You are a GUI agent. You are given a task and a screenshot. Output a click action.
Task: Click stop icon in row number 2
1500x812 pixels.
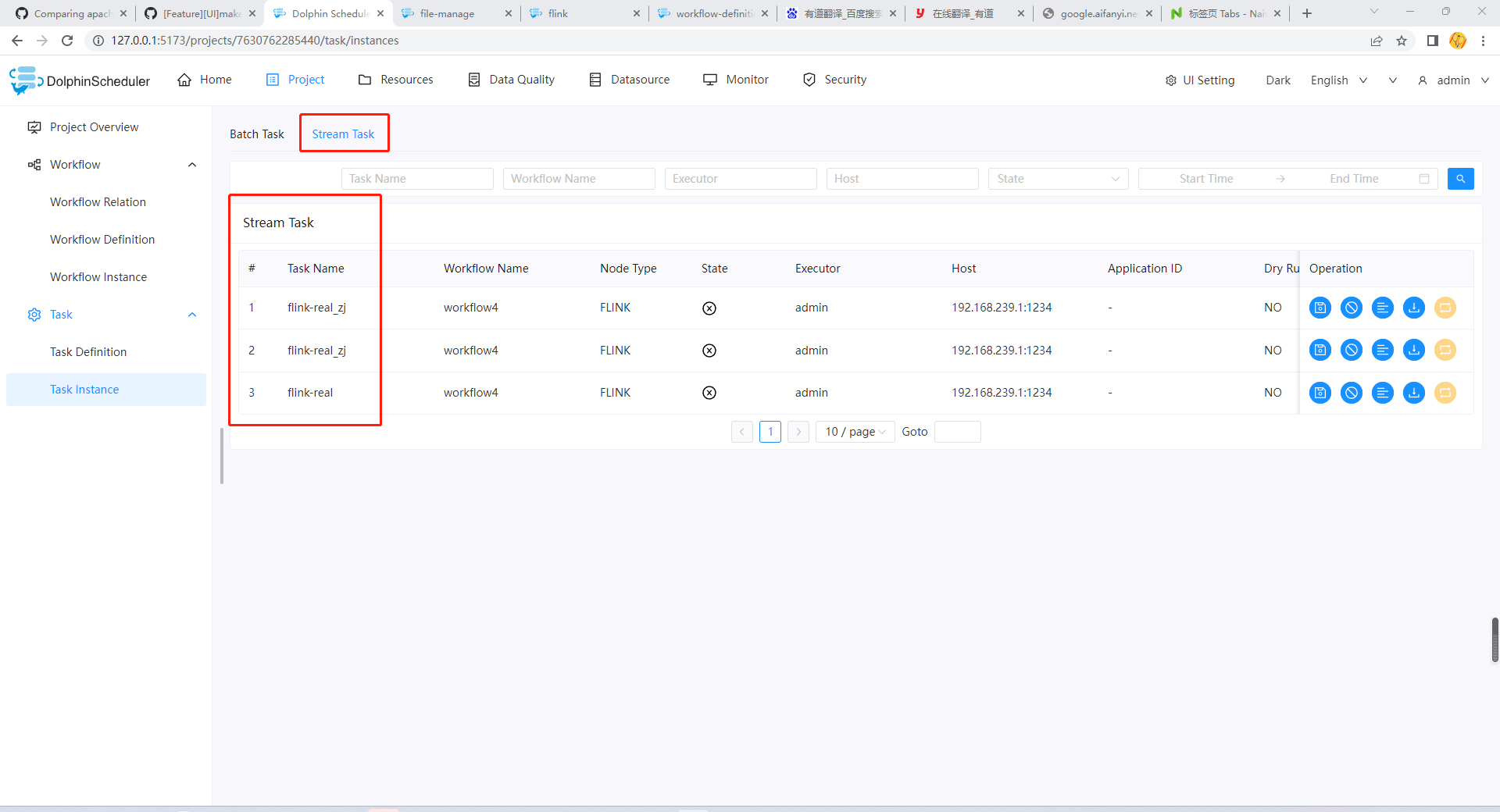point(1352,350)
